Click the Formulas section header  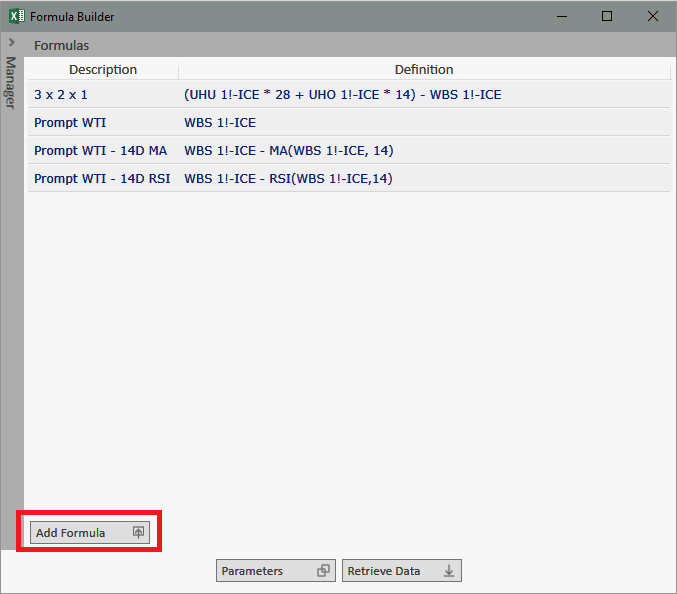click(61, 45)
